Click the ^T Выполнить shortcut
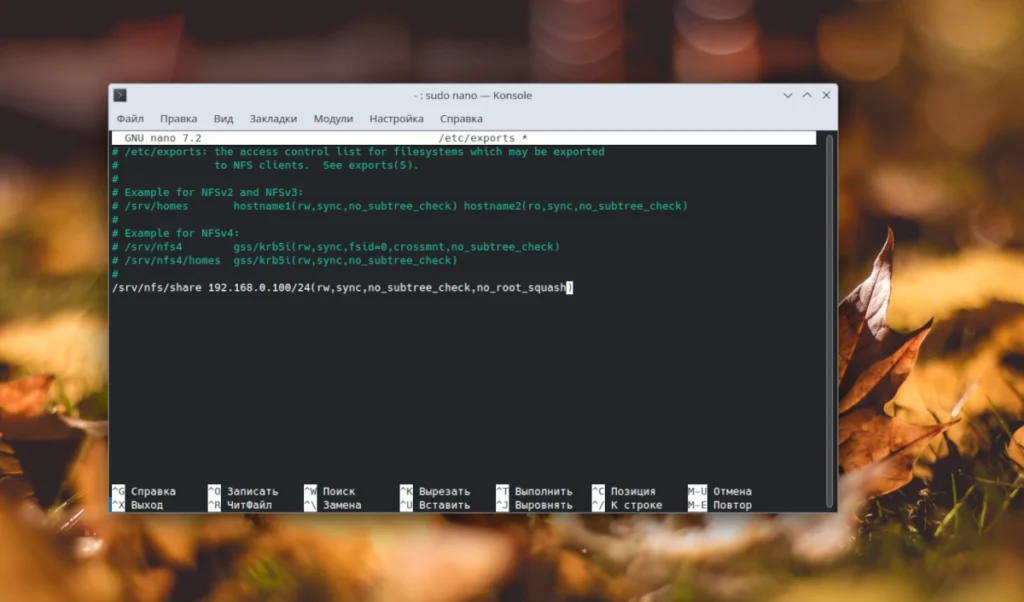This screenshot has width=1024, height=602. coord(534,491)
